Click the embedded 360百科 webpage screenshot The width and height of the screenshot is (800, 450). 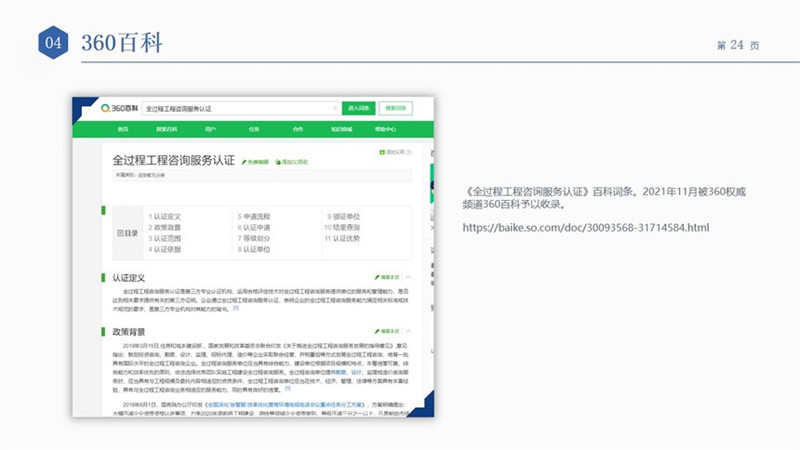[x=253, y=257]
